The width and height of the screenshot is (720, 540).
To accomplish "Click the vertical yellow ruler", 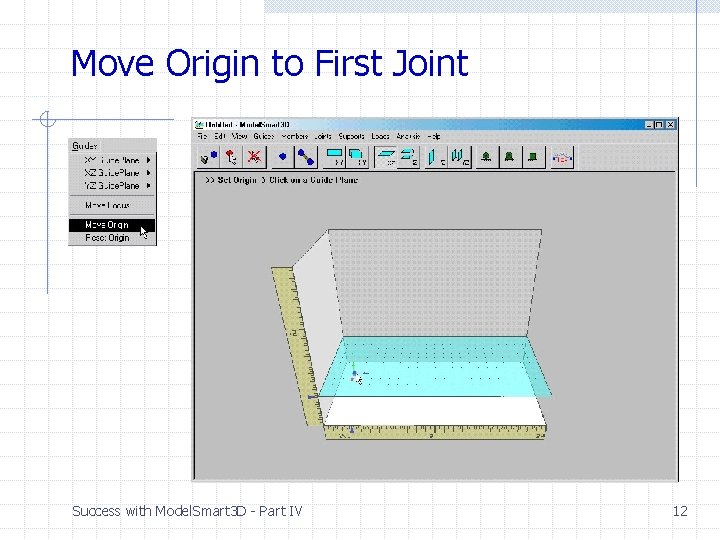I will 295,347.
